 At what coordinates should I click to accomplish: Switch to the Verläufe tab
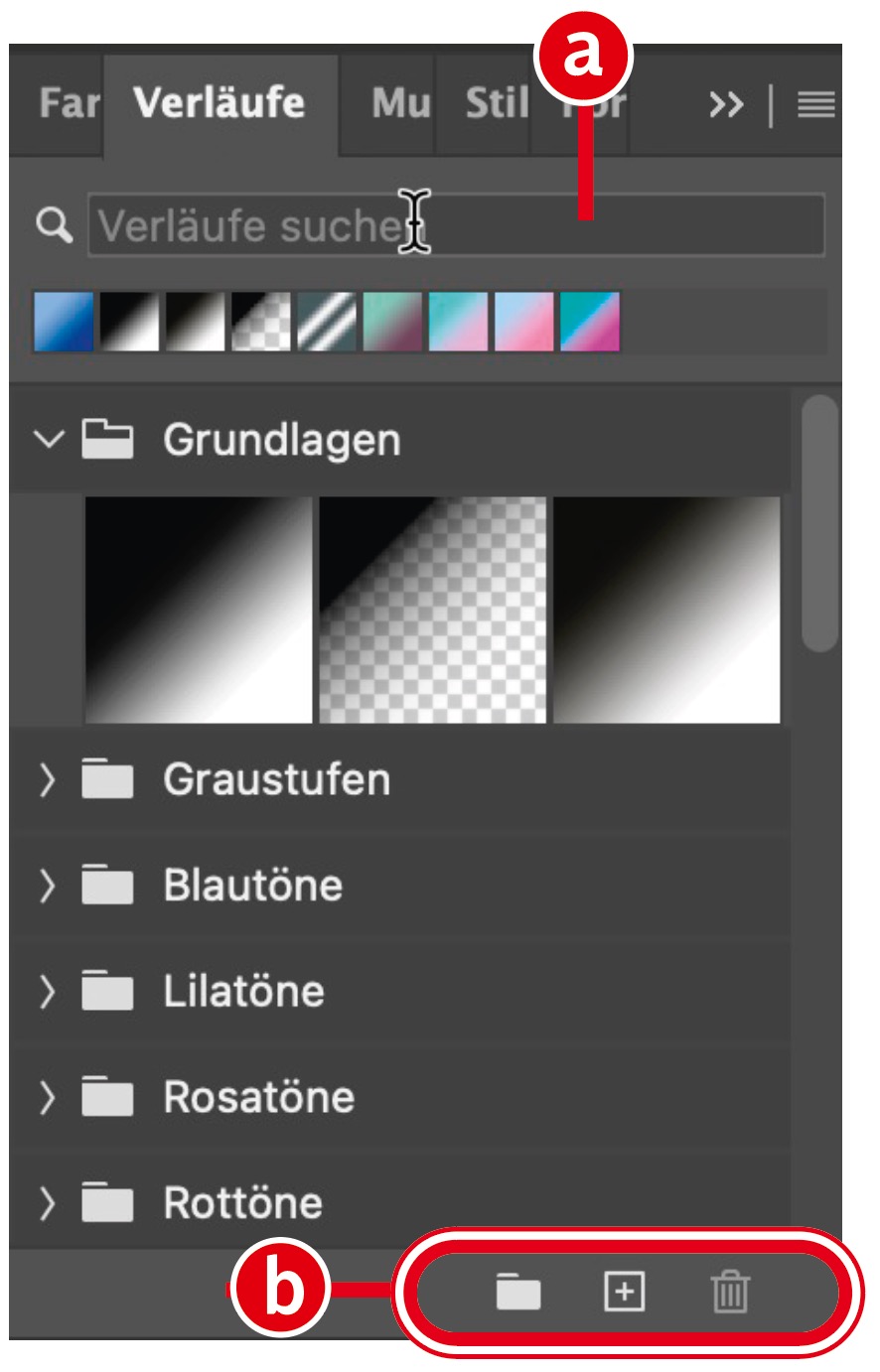coord(219,103)
